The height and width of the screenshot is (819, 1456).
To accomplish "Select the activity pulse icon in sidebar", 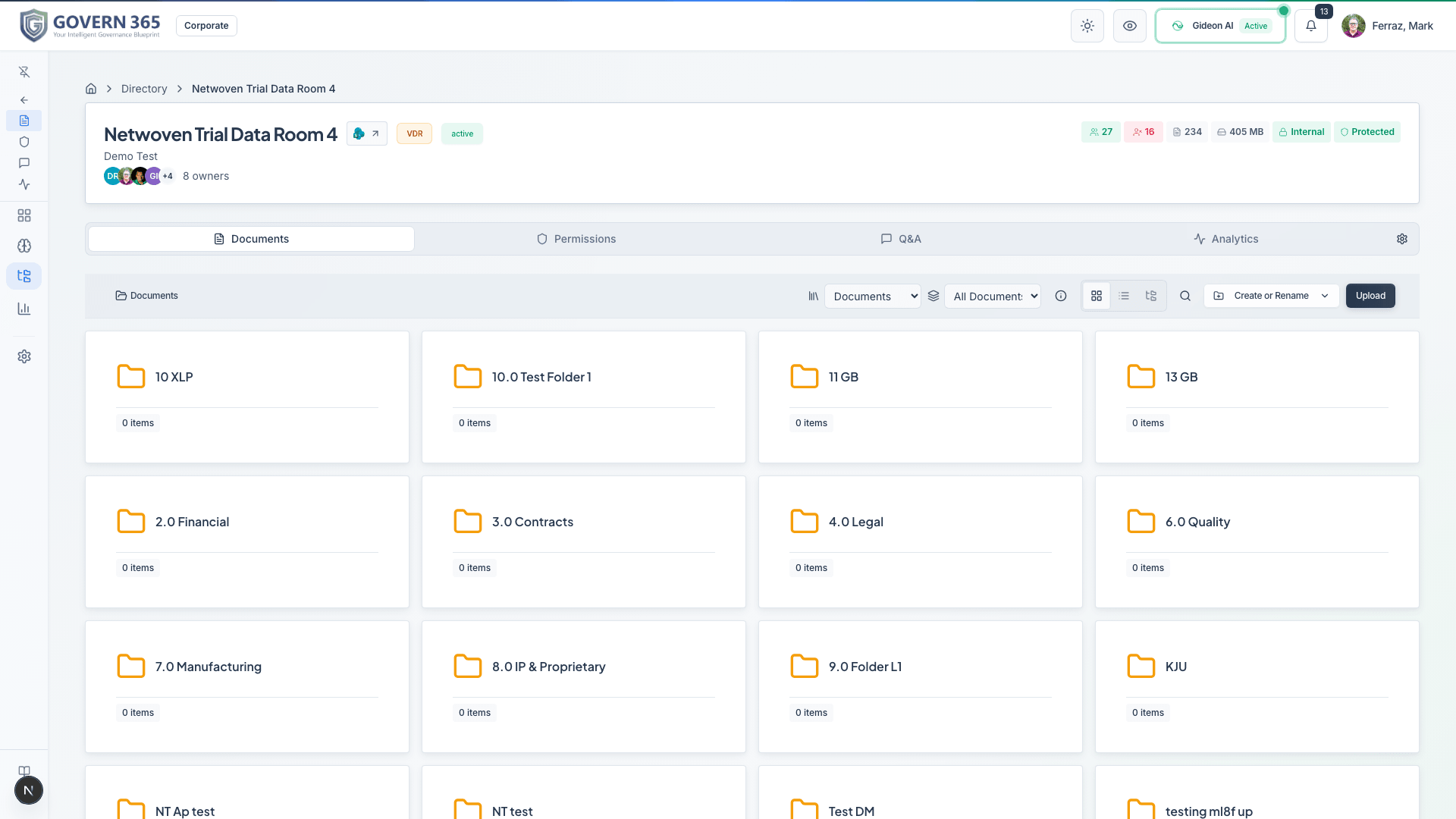I will tap(24, 184).
